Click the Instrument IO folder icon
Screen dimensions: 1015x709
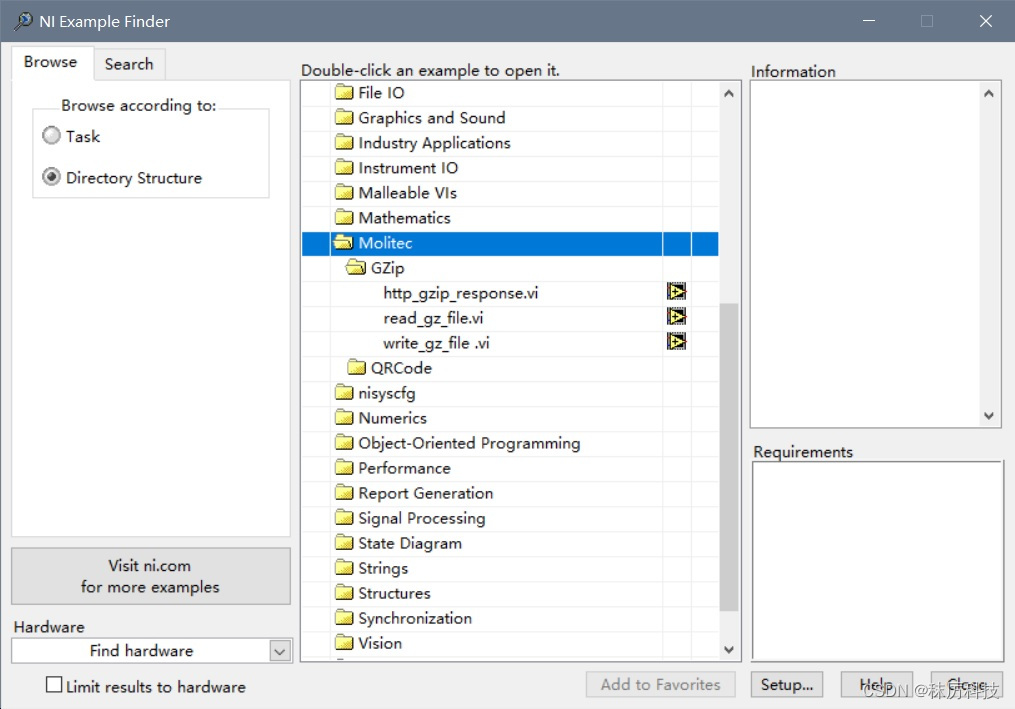(x=344, y=167)
